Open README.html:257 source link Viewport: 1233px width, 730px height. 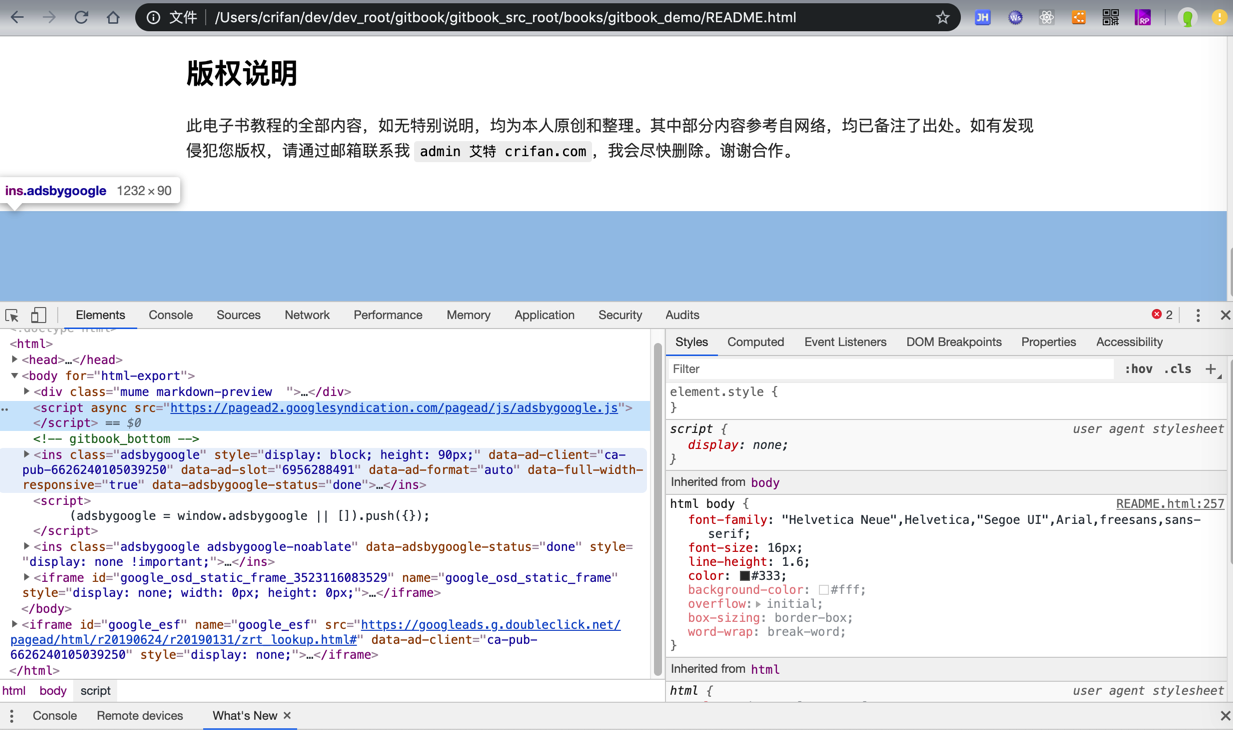(1170, 504)
